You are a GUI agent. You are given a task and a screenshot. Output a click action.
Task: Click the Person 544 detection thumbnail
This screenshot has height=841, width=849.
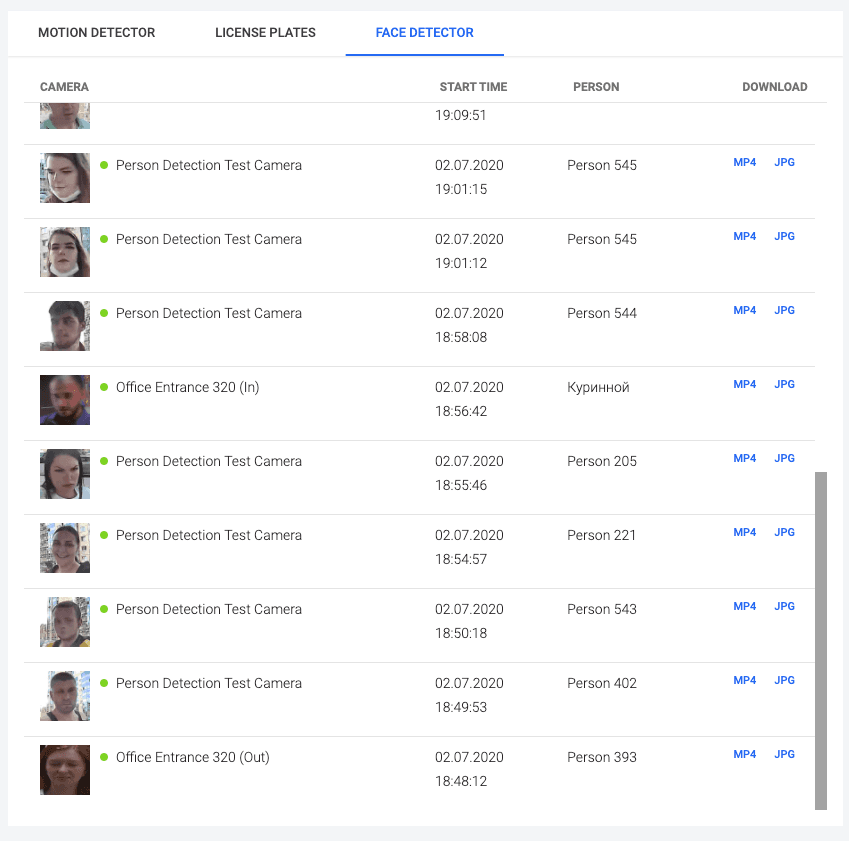tap(64, 325)
